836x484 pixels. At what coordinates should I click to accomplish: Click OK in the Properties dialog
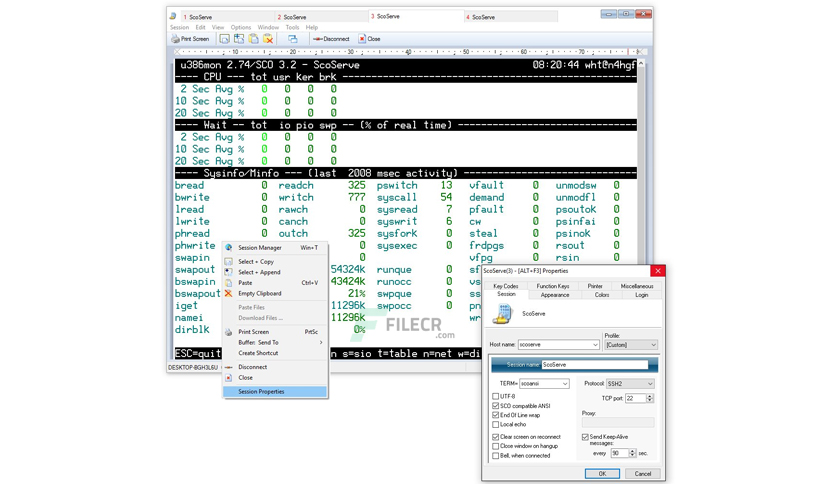(602, 474)
